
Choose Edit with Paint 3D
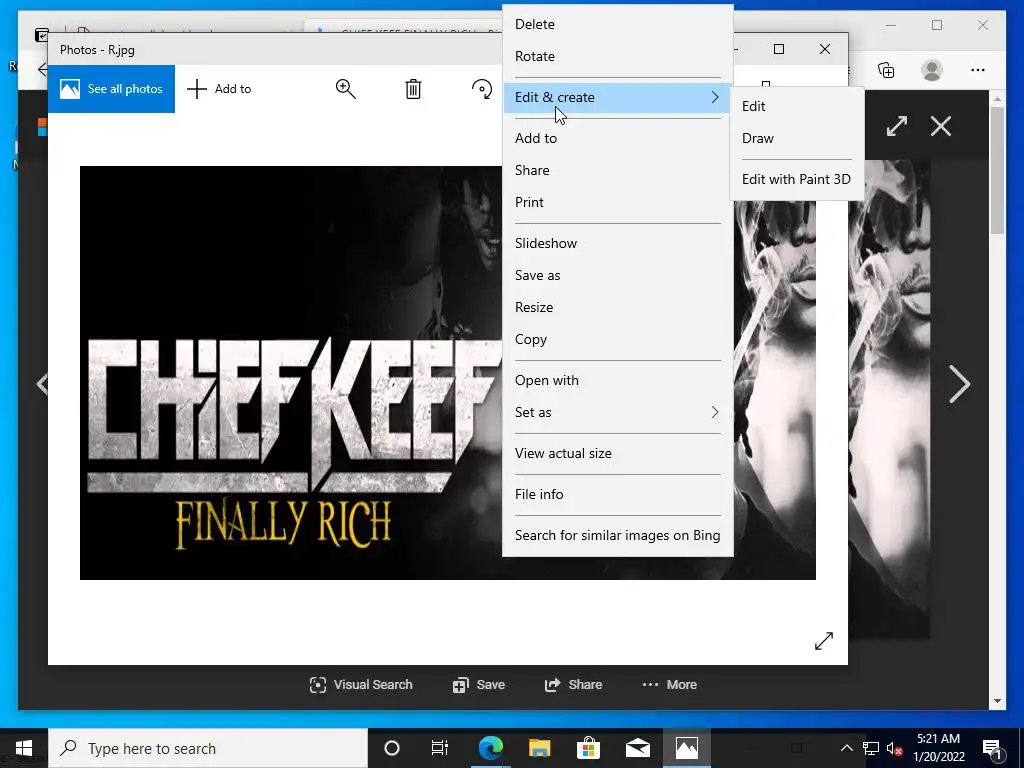[x=797, y=179]
